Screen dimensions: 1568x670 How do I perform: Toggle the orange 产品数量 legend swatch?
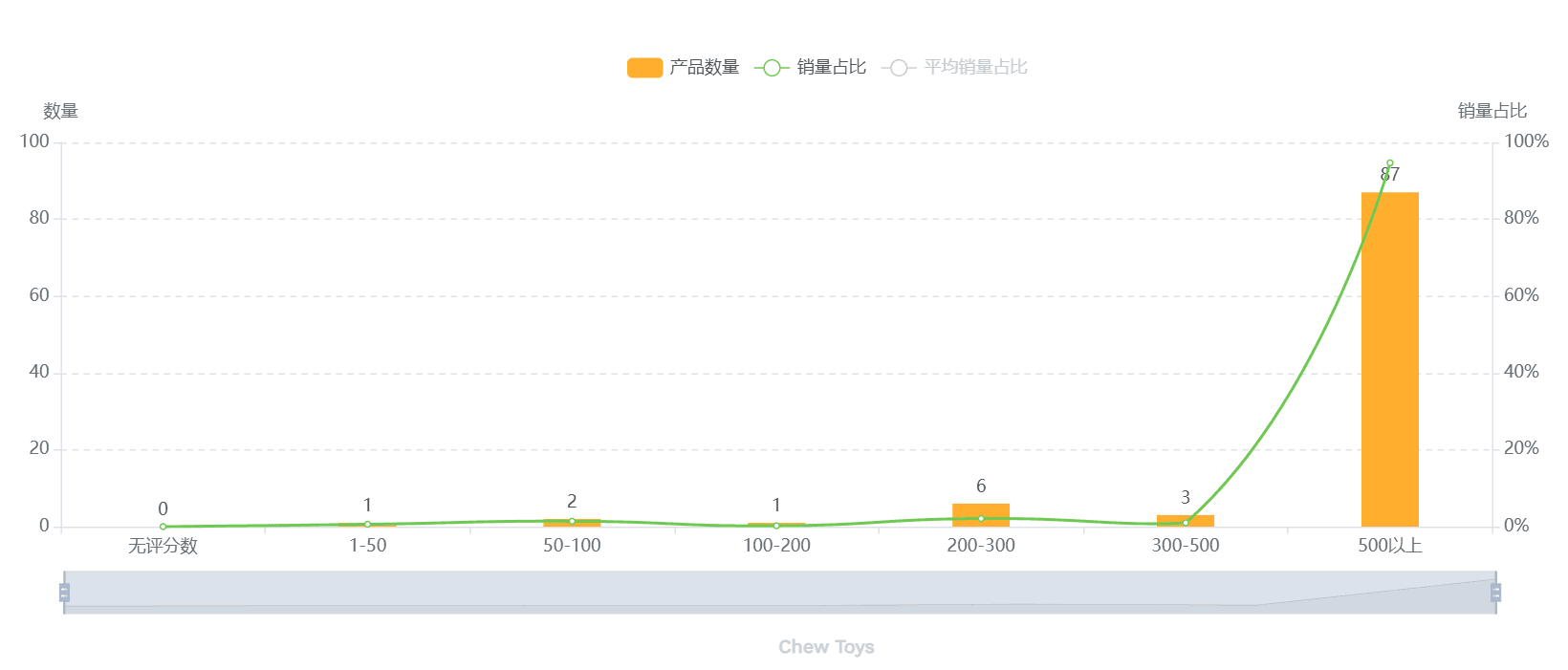pos(644,68)
